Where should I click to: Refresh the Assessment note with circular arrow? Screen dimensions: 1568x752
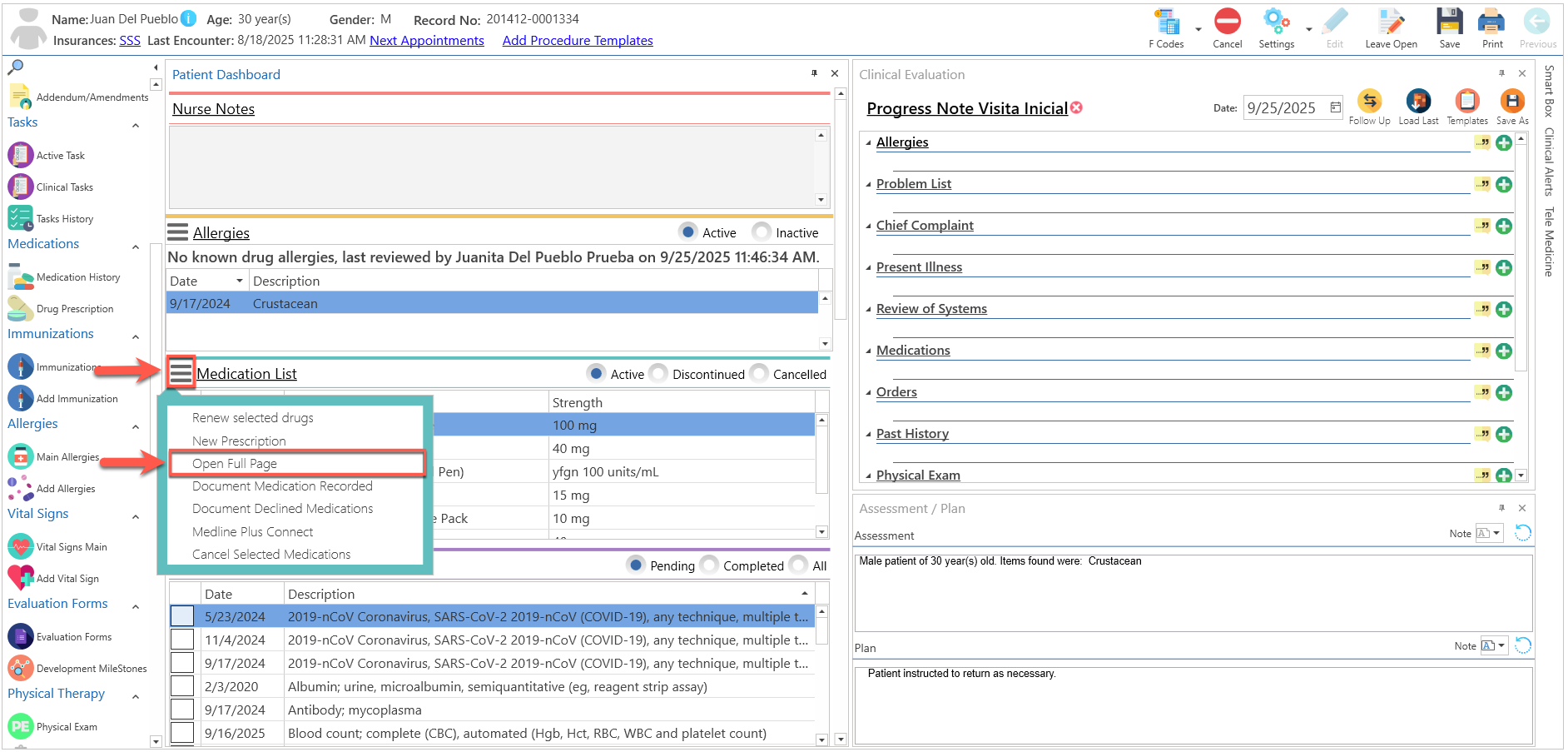point(1522,533)
